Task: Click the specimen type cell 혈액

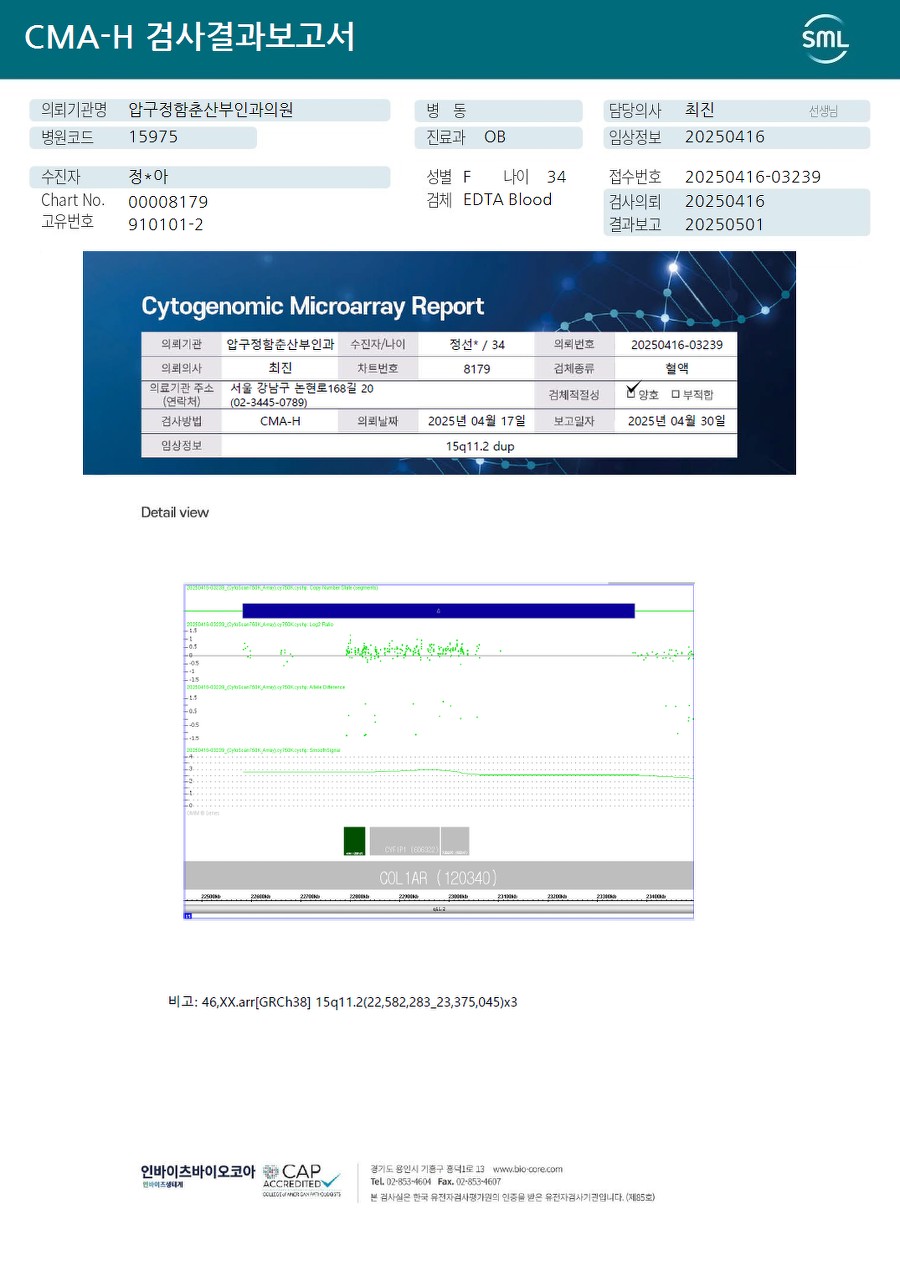Action: point(677,368)
